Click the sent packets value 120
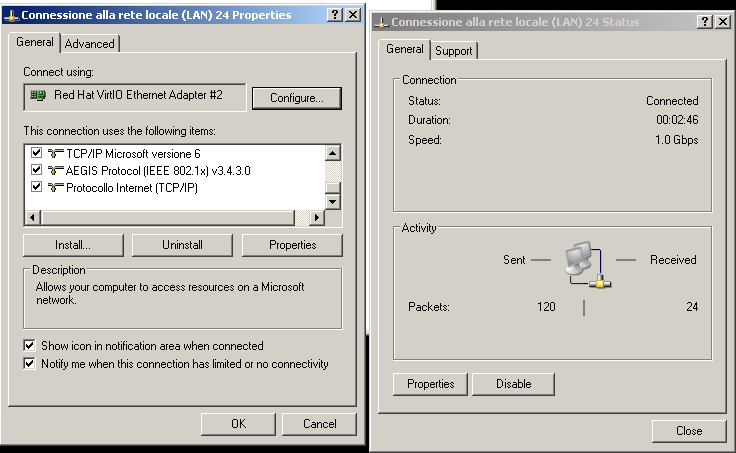736x453 pixels. [x=546, y=307]
